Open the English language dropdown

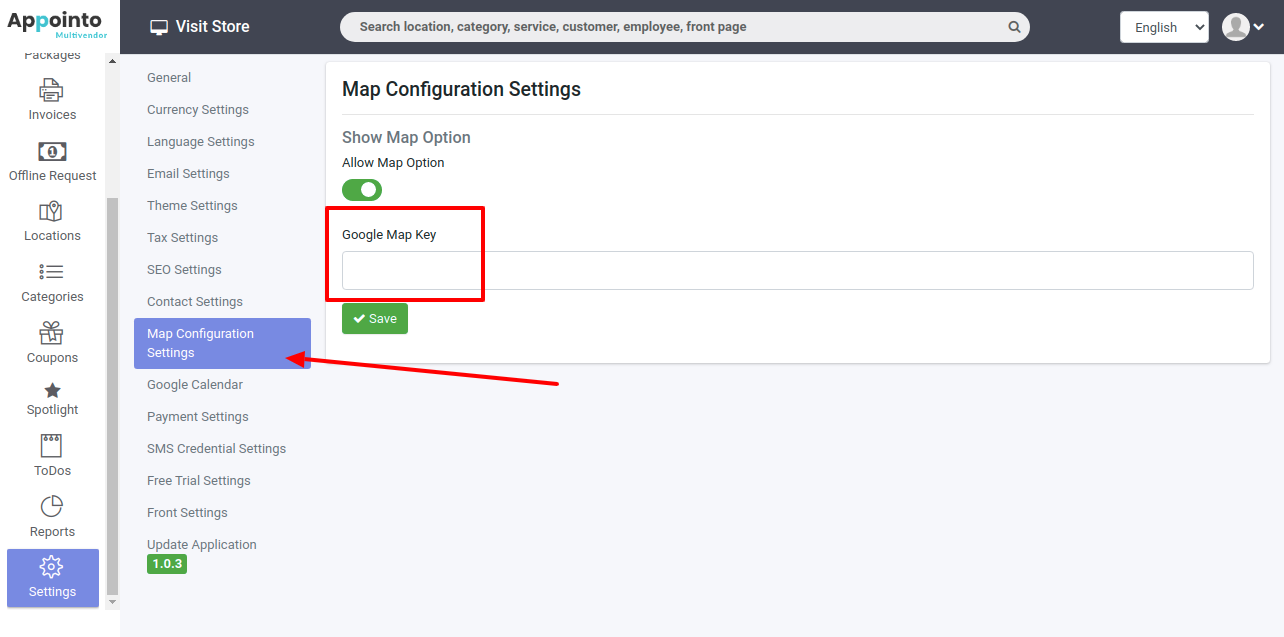(x=1164, y=27)
